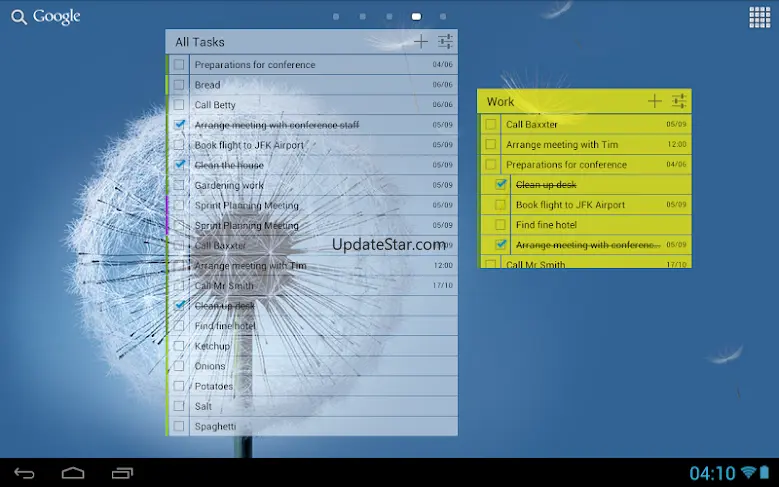Viewport: 779px width, 487px height.
Task: Add a new task in All Tasks widget
Action: [x=420, y=42]
